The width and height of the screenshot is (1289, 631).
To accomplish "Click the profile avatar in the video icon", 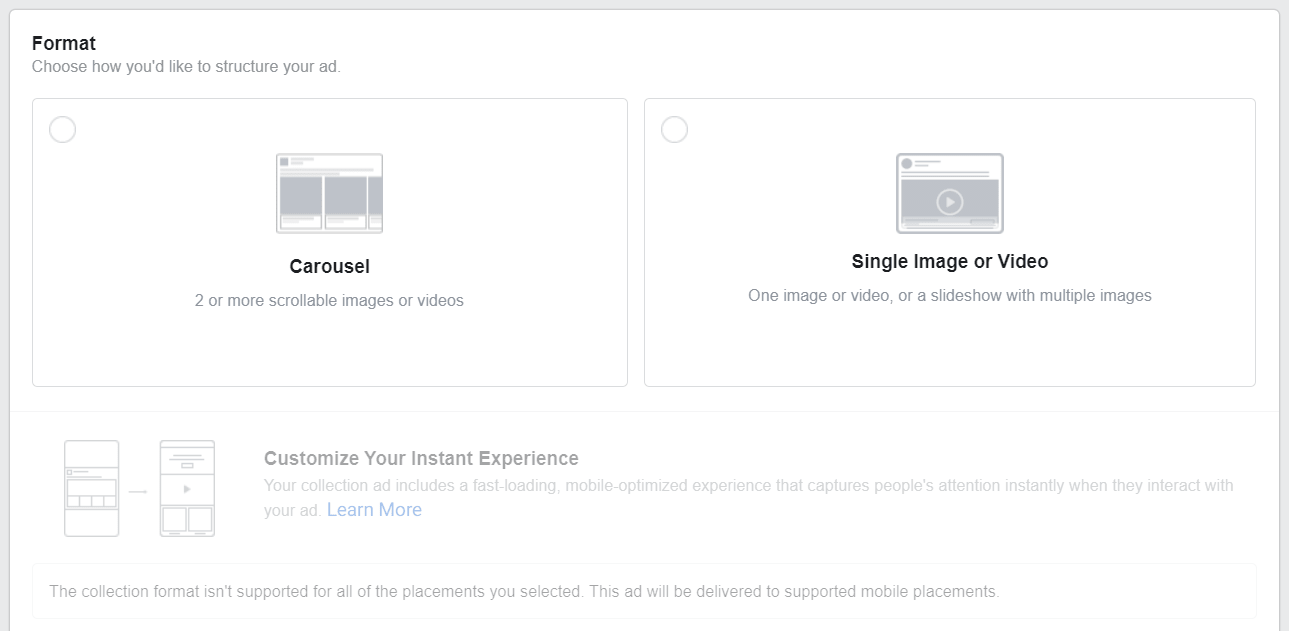I will tap(907, 163).
